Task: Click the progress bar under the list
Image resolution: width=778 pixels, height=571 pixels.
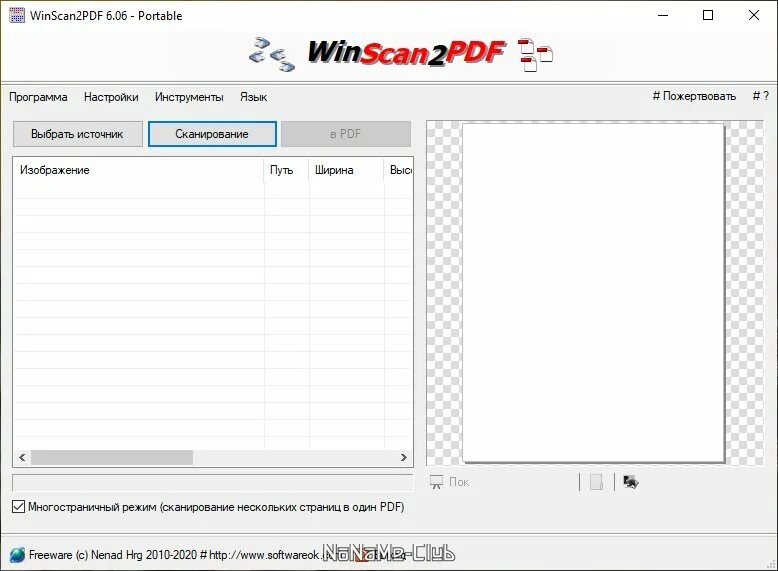Action: [213, 482]
